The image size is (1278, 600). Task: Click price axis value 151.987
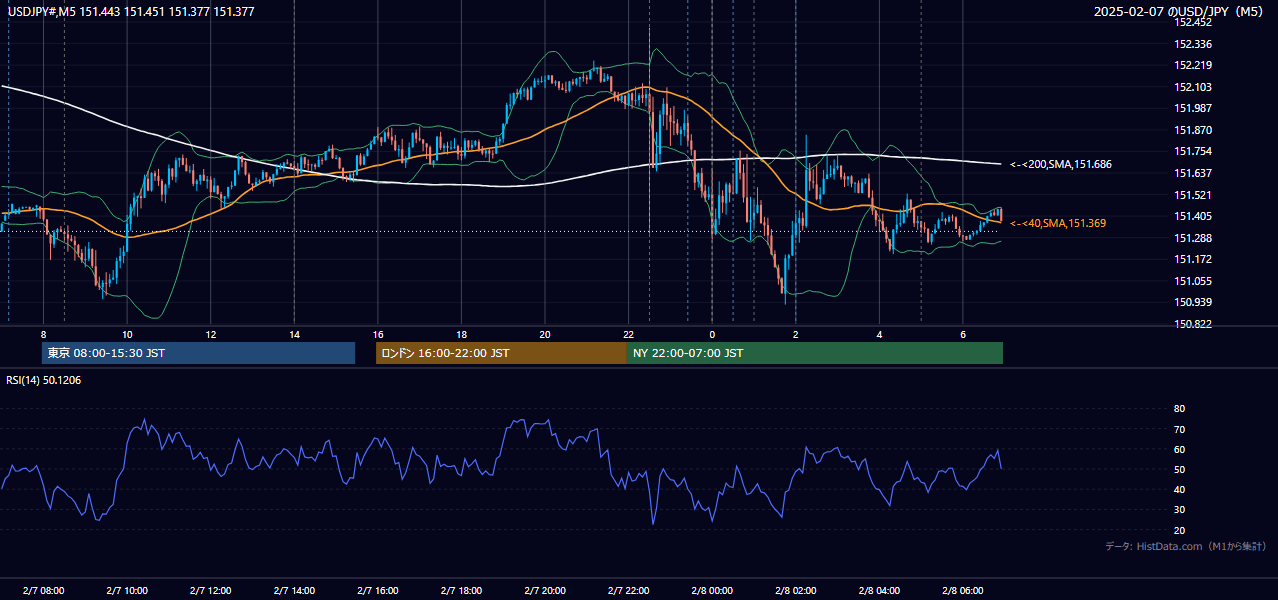(1193, 108)
